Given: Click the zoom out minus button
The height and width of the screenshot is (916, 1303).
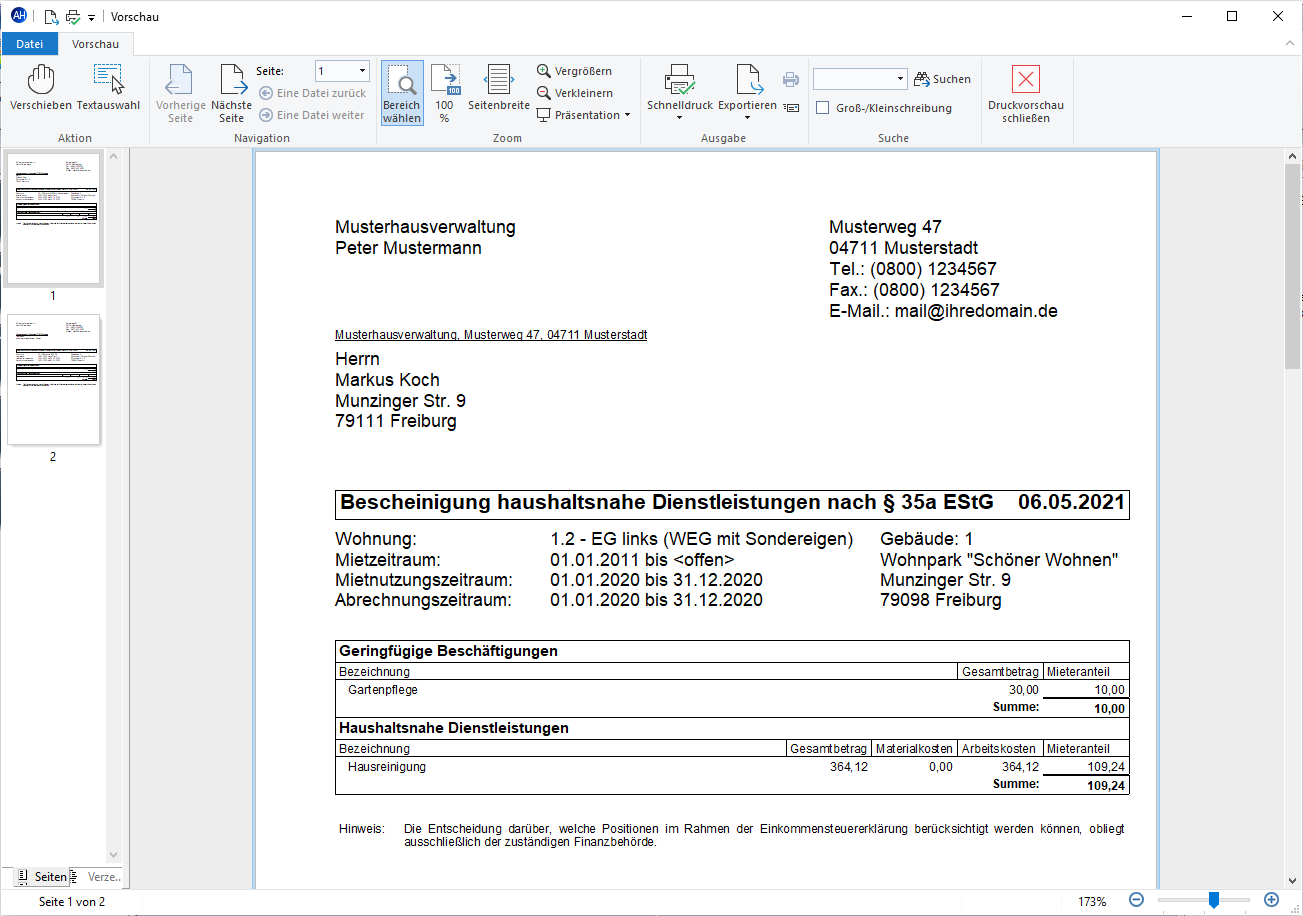Looking at the screenshot, I should click(1136, 900).
